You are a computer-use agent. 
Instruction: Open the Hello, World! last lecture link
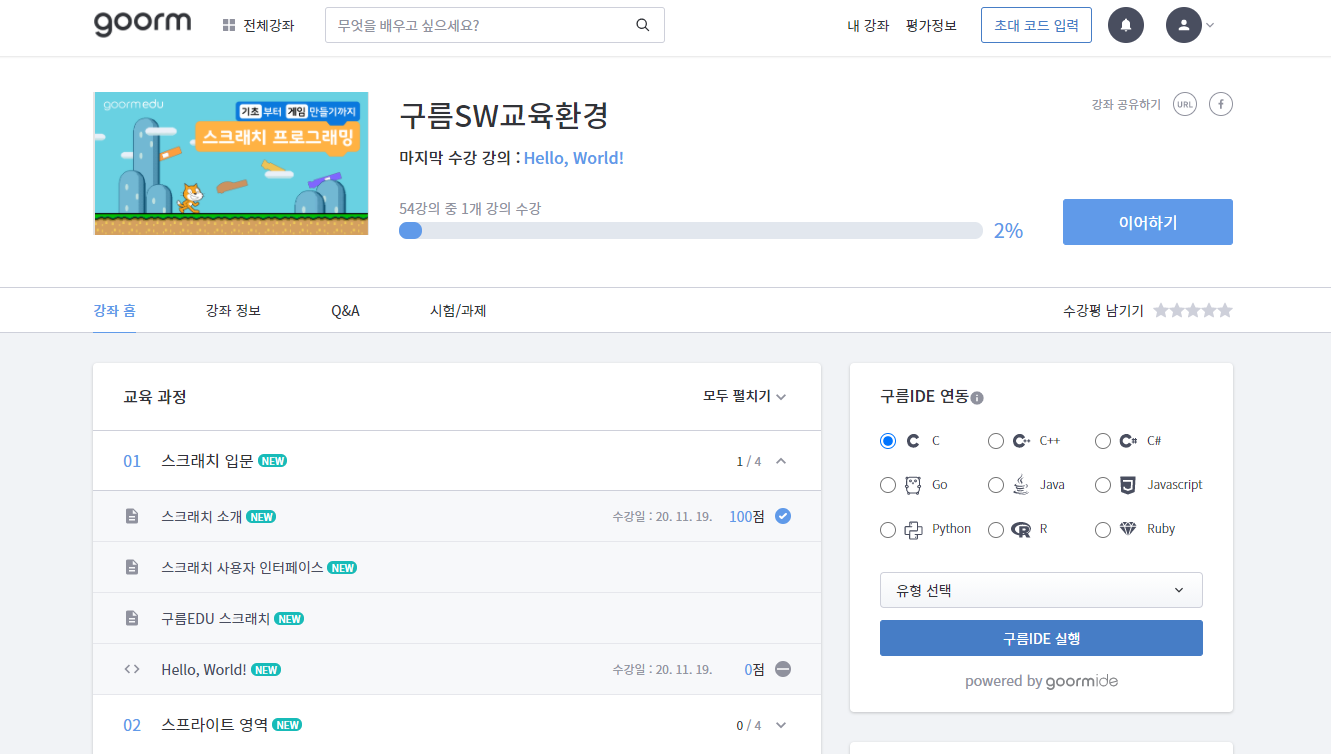[x=574, y=158]
